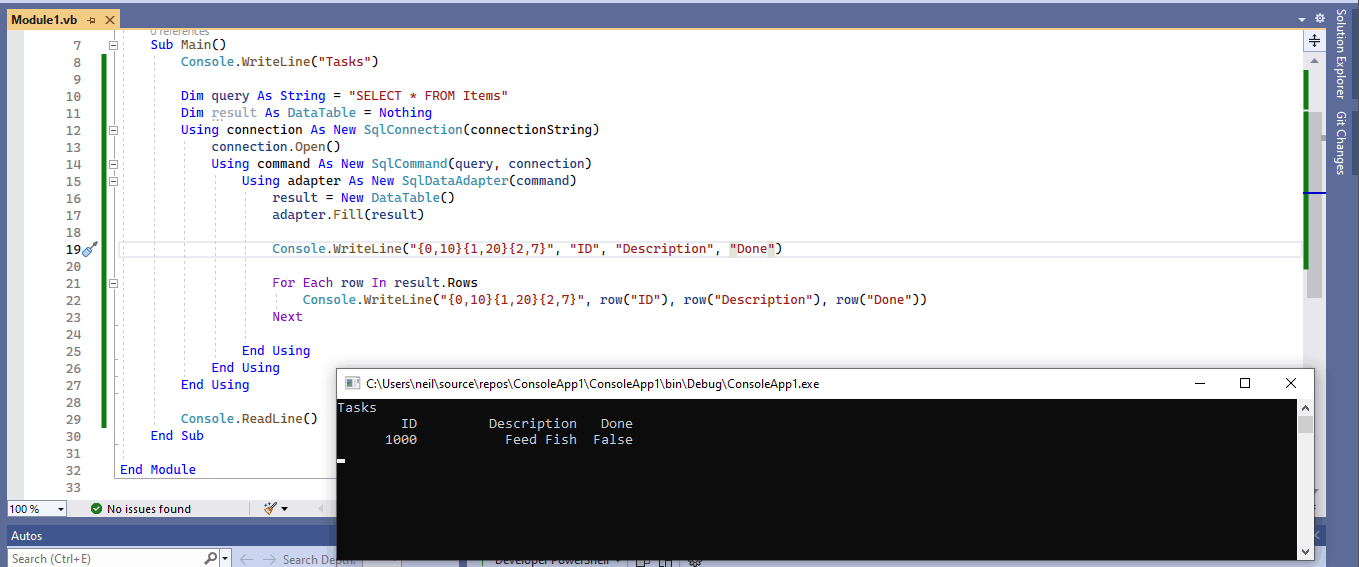Viewport: 1359px width, 567px height.
Task: Focus the Autos Search (Ctrl+E) field
Action: pos(105,559)
